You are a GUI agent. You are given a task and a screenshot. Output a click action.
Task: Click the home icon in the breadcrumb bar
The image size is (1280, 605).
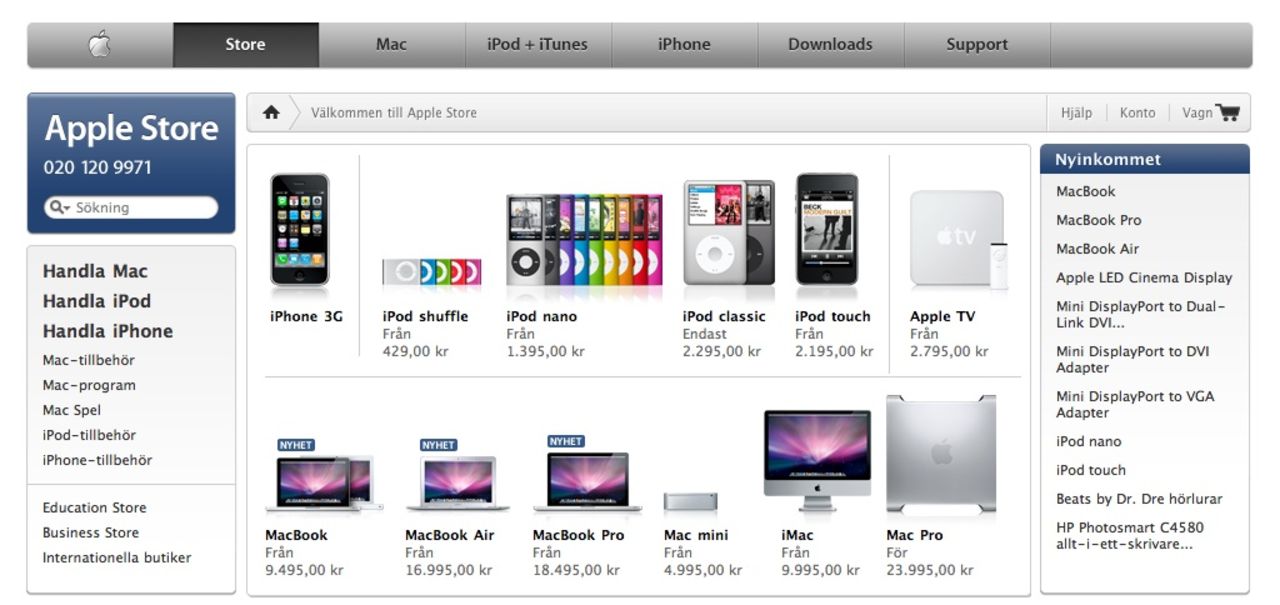point(271,111)
